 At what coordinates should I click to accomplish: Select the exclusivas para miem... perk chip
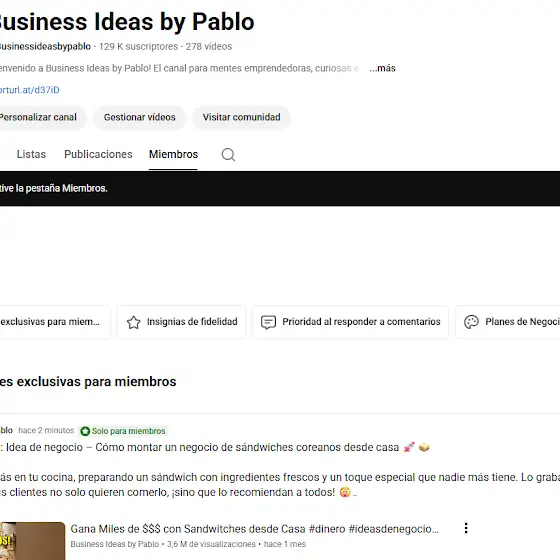[x=55, y=322]
